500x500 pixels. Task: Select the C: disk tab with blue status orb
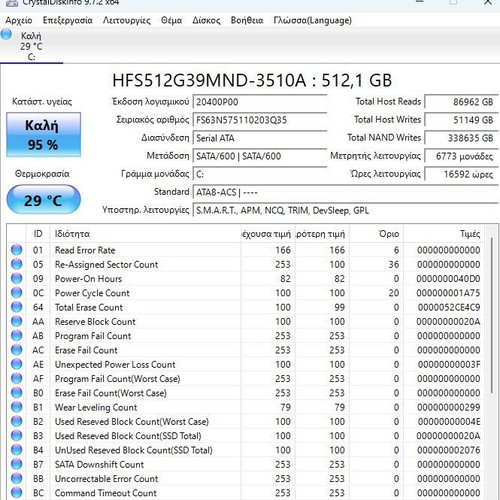pyautogui.click(x=31, y=46)
